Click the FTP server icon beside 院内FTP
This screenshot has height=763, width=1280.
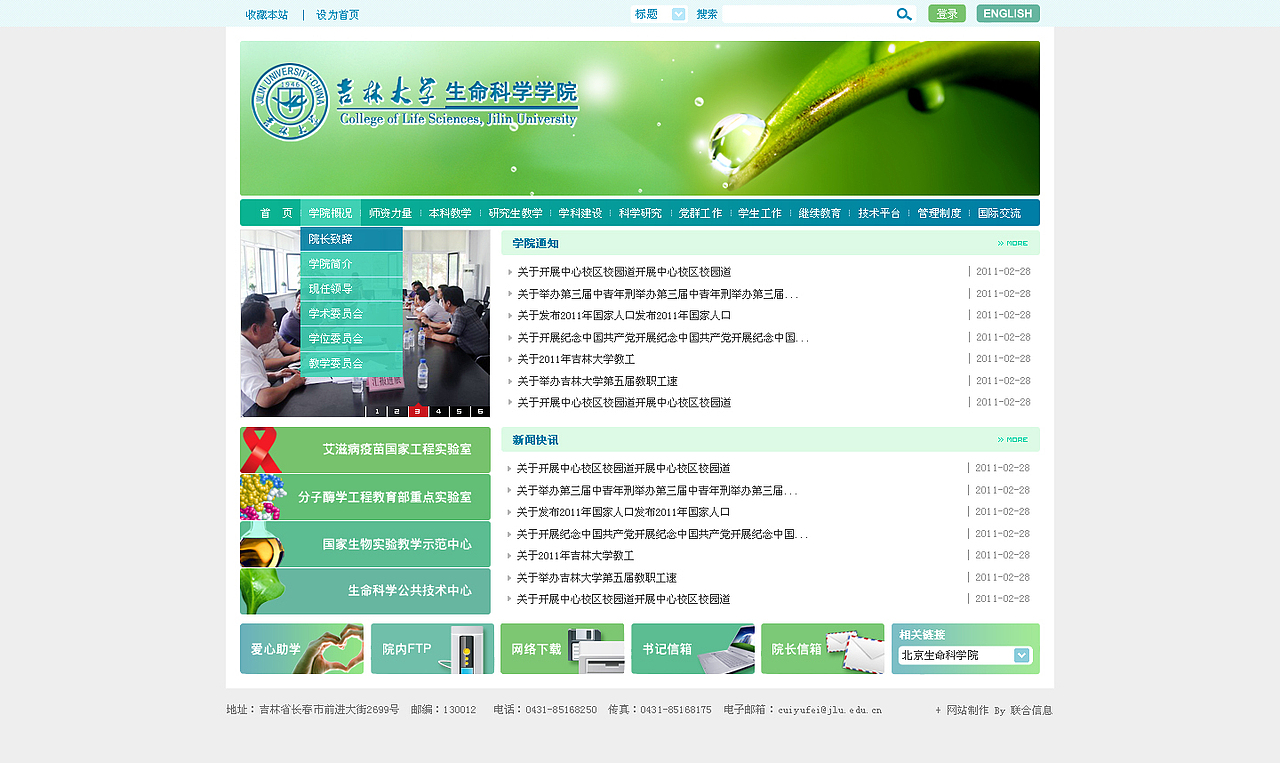[470, 648]
